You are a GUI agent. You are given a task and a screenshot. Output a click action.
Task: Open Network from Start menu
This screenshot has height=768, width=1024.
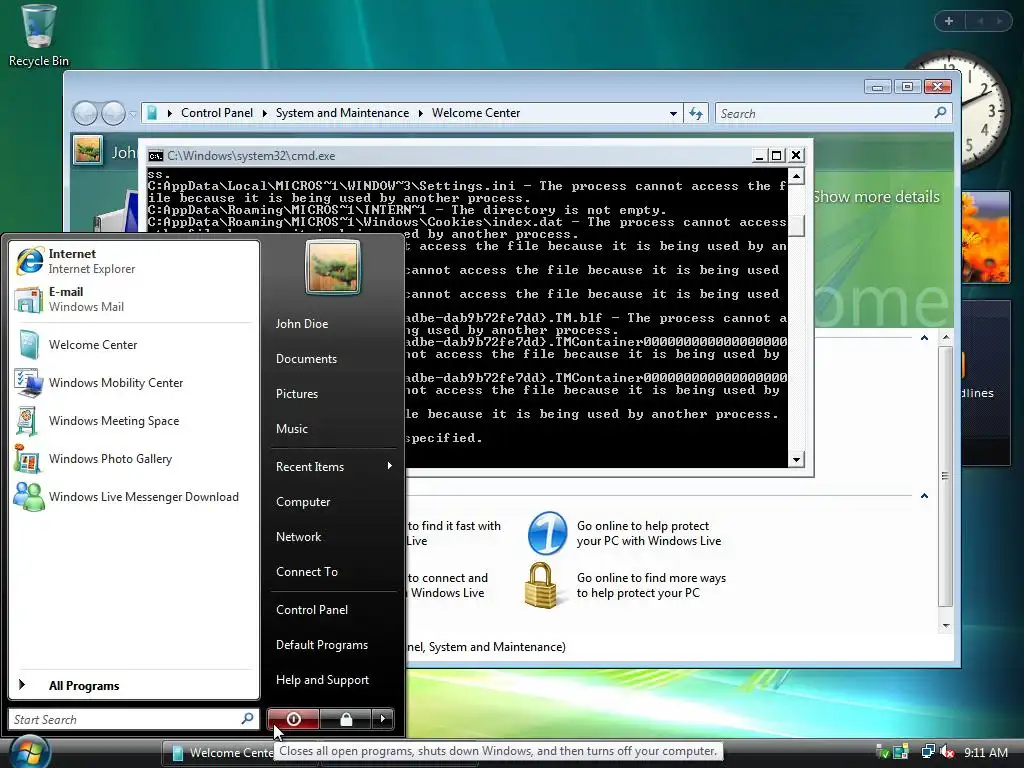(x=298, y=537)
